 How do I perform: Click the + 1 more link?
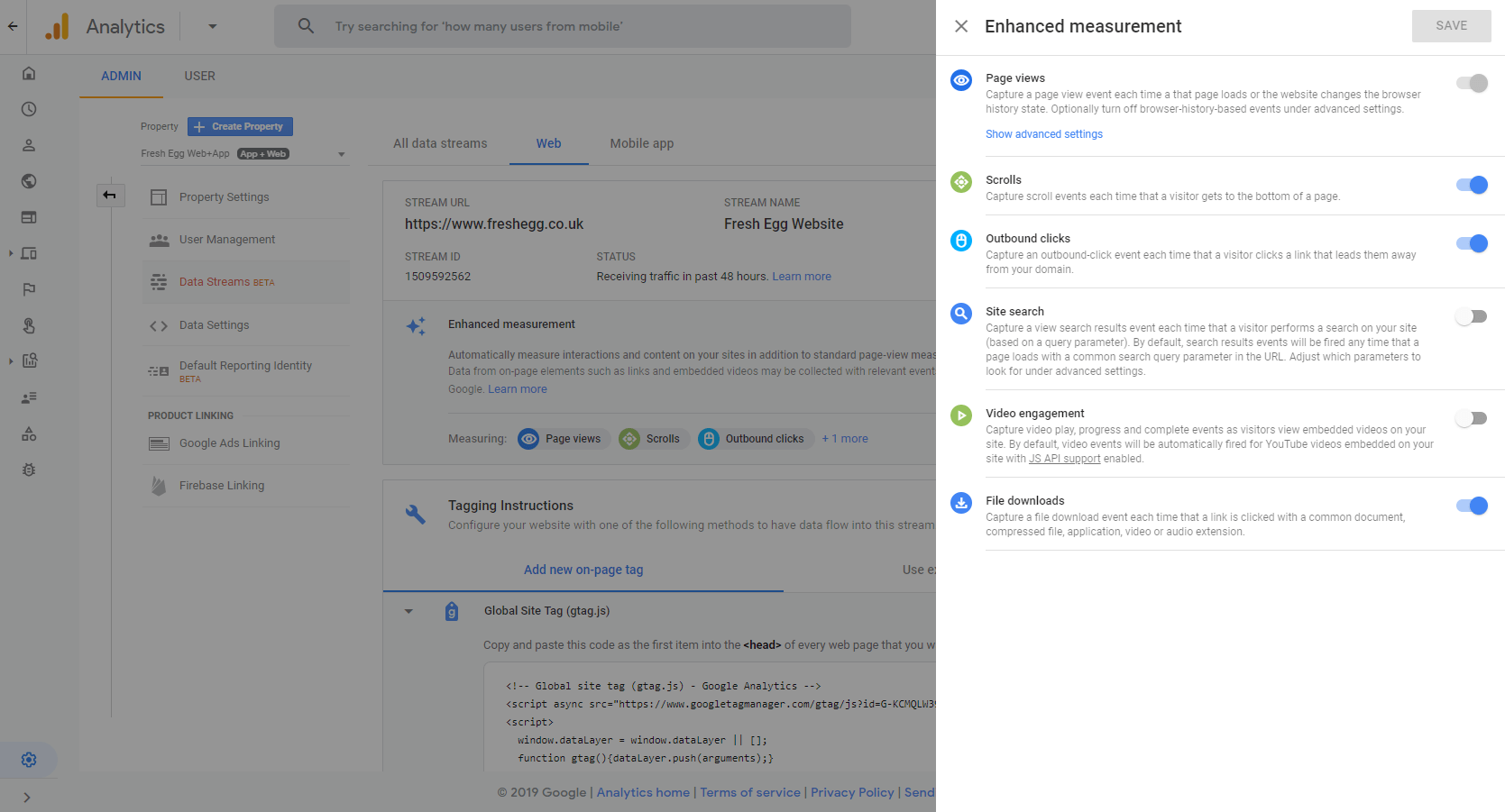pyautogui.click(x=845, y=439)
